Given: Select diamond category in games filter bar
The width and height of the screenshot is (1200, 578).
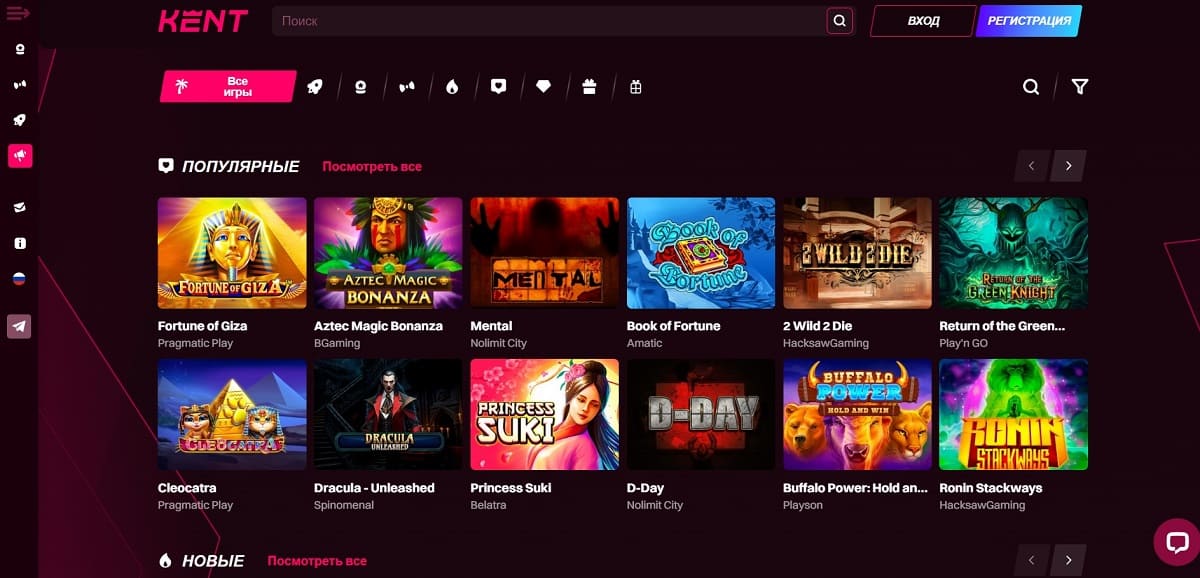Looking at the screenshot, I should [544, 87].
